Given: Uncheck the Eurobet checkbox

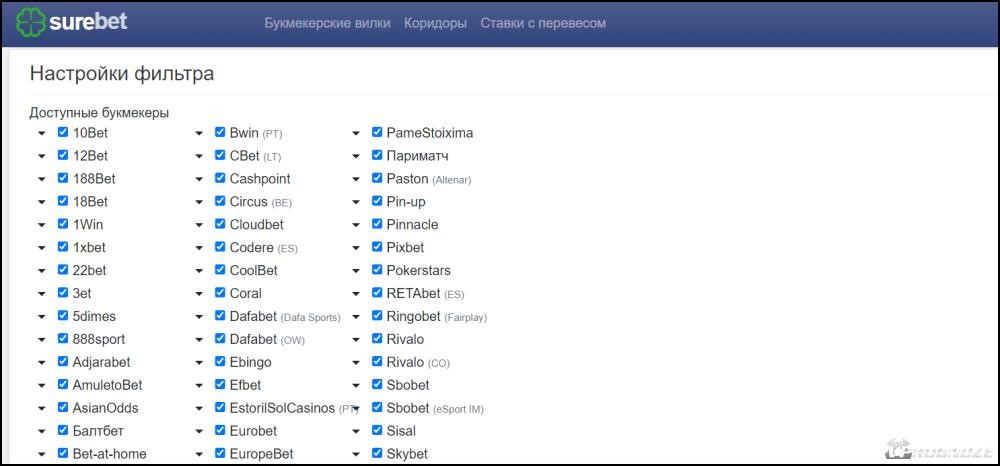Looking at the screenshot, I should coord(219,430).
